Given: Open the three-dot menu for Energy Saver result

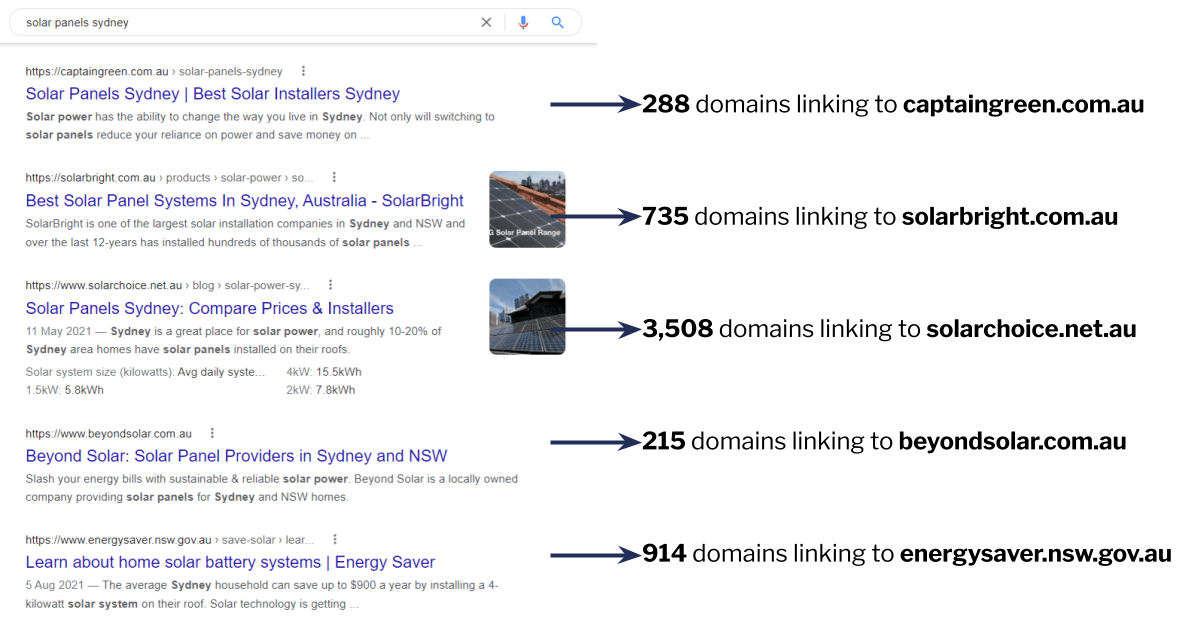Looking at the screenshot, I should coord(335,539).
